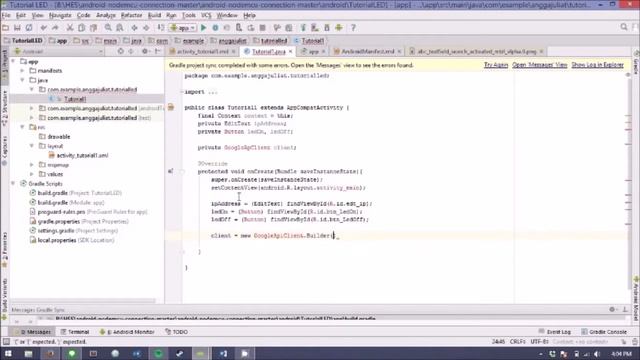The height and width of the screenshot is (360, 640).
Task: Open Find with magnifier toolbar icon
Action: click(108, 28)
